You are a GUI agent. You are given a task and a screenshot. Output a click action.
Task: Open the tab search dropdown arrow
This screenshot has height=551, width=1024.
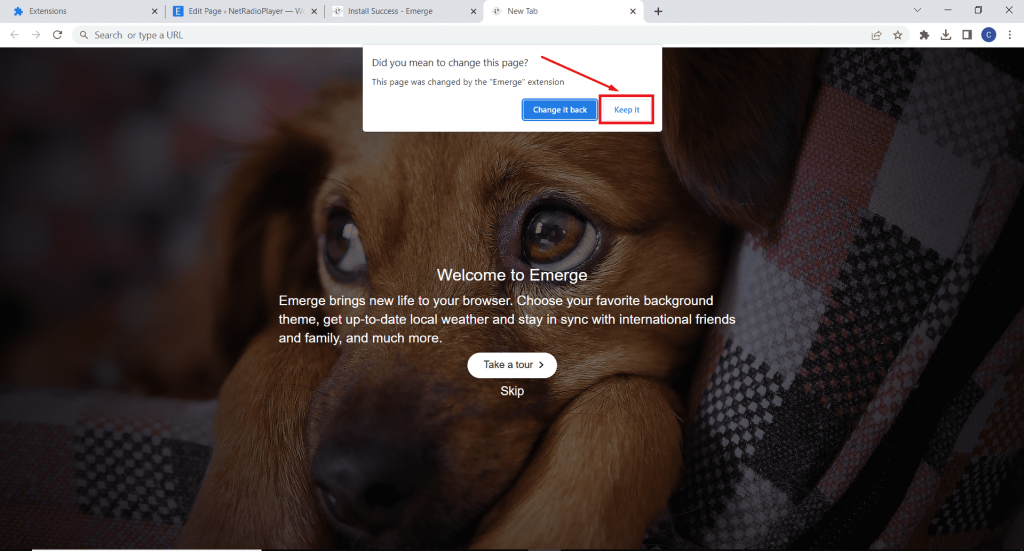pyautogui.click(x=918, y=10)
